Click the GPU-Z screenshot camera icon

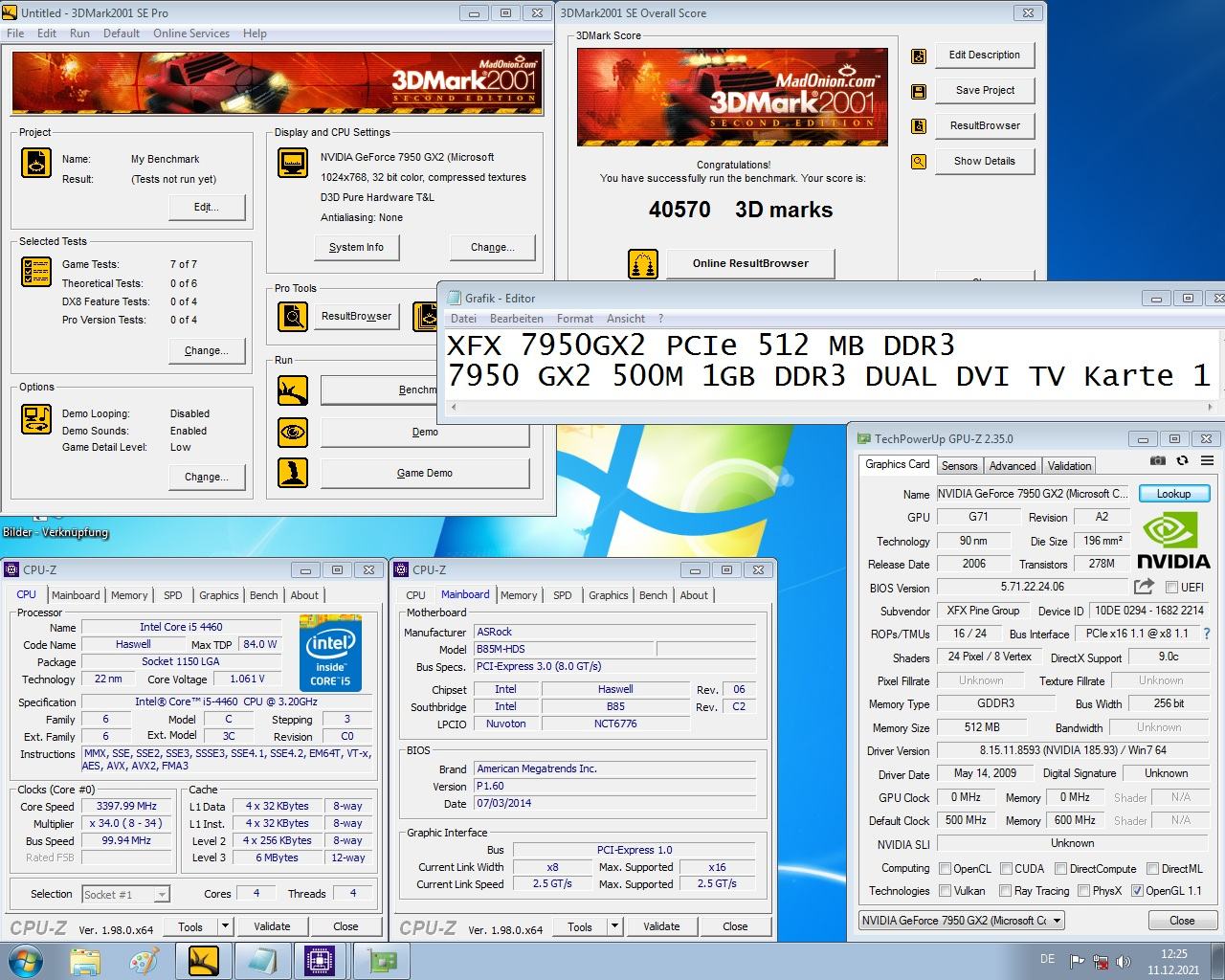click(1158, 461)
